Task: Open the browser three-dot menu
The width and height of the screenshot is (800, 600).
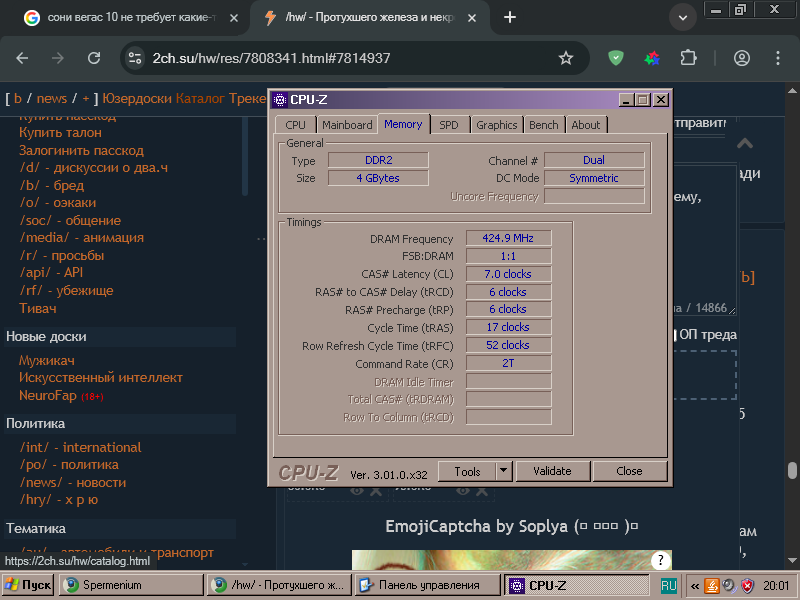Action: coord(778,58)
